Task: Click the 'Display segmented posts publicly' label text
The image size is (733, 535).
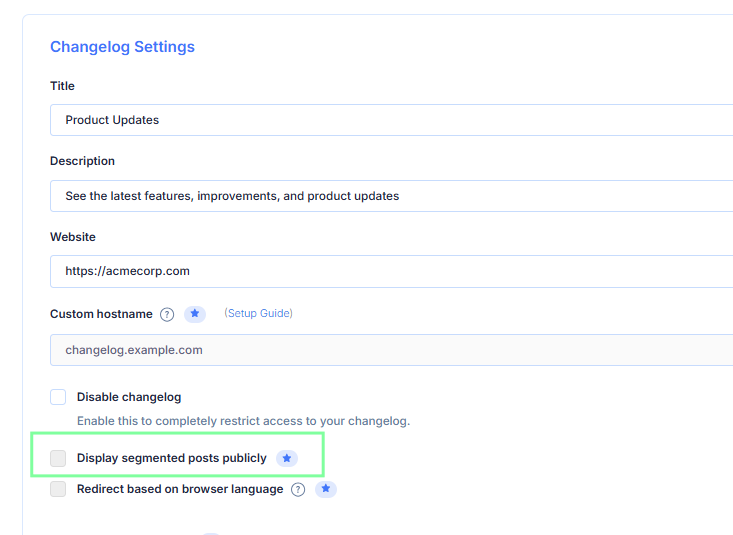Action: coord(171,458)
